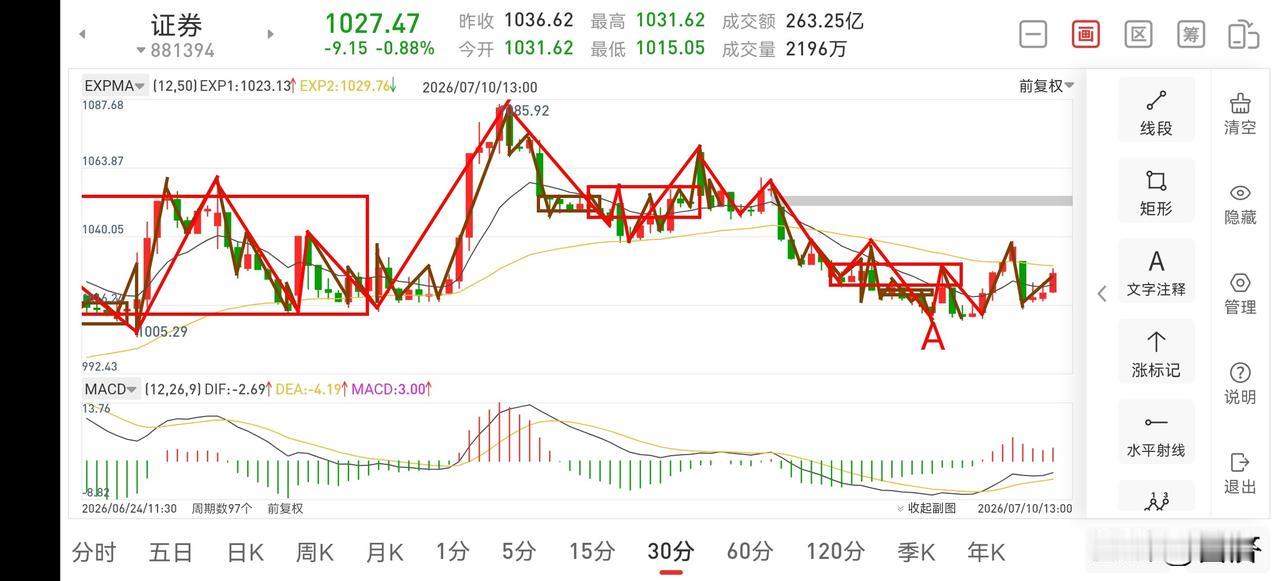Viewport: 1278px width, 581px height.
Task: Switch to the 五日 tab
Action: [170, 551]
